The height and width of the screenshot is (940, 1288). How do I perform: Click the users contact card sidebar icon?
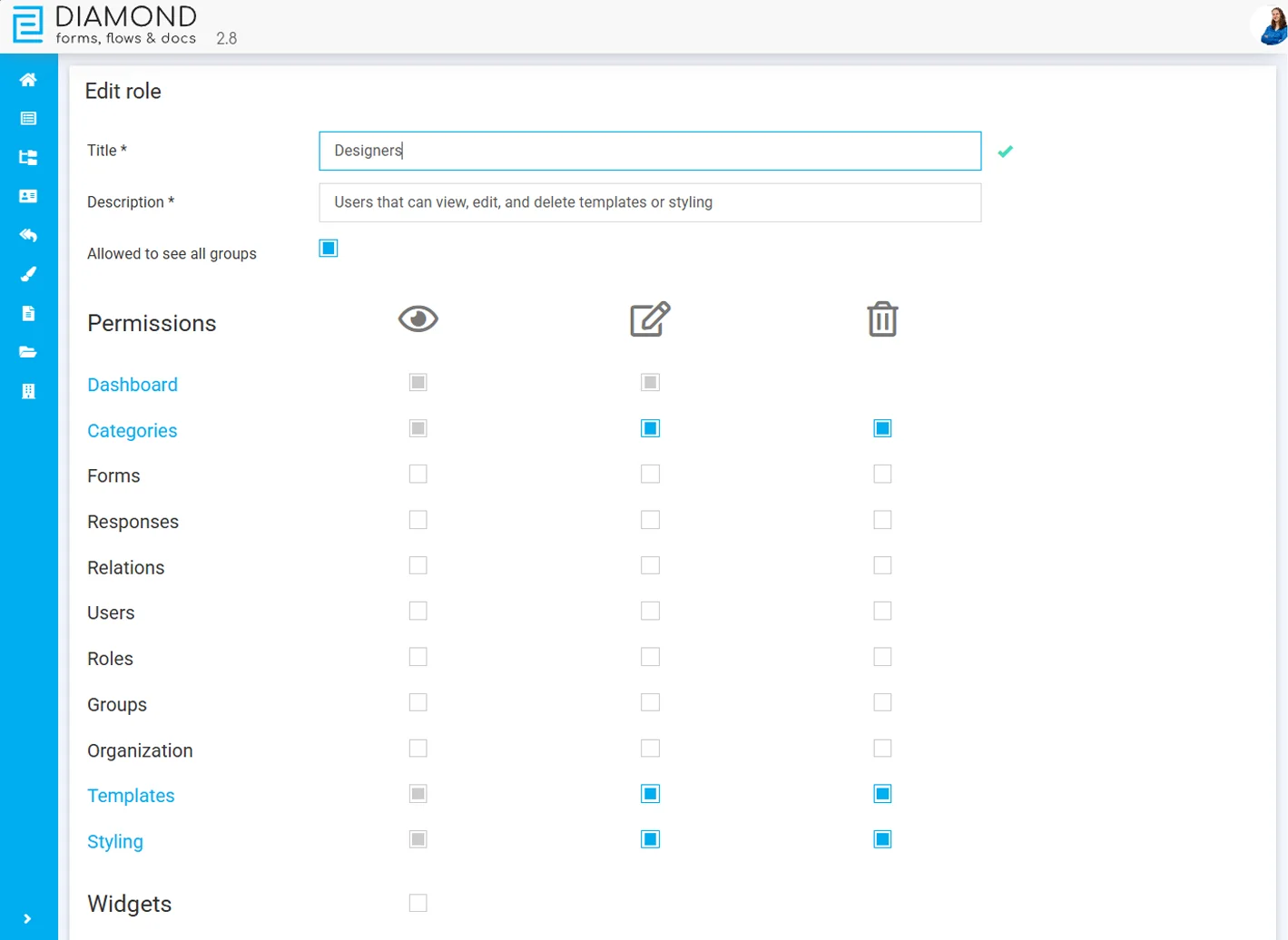(x=29, y=196)
